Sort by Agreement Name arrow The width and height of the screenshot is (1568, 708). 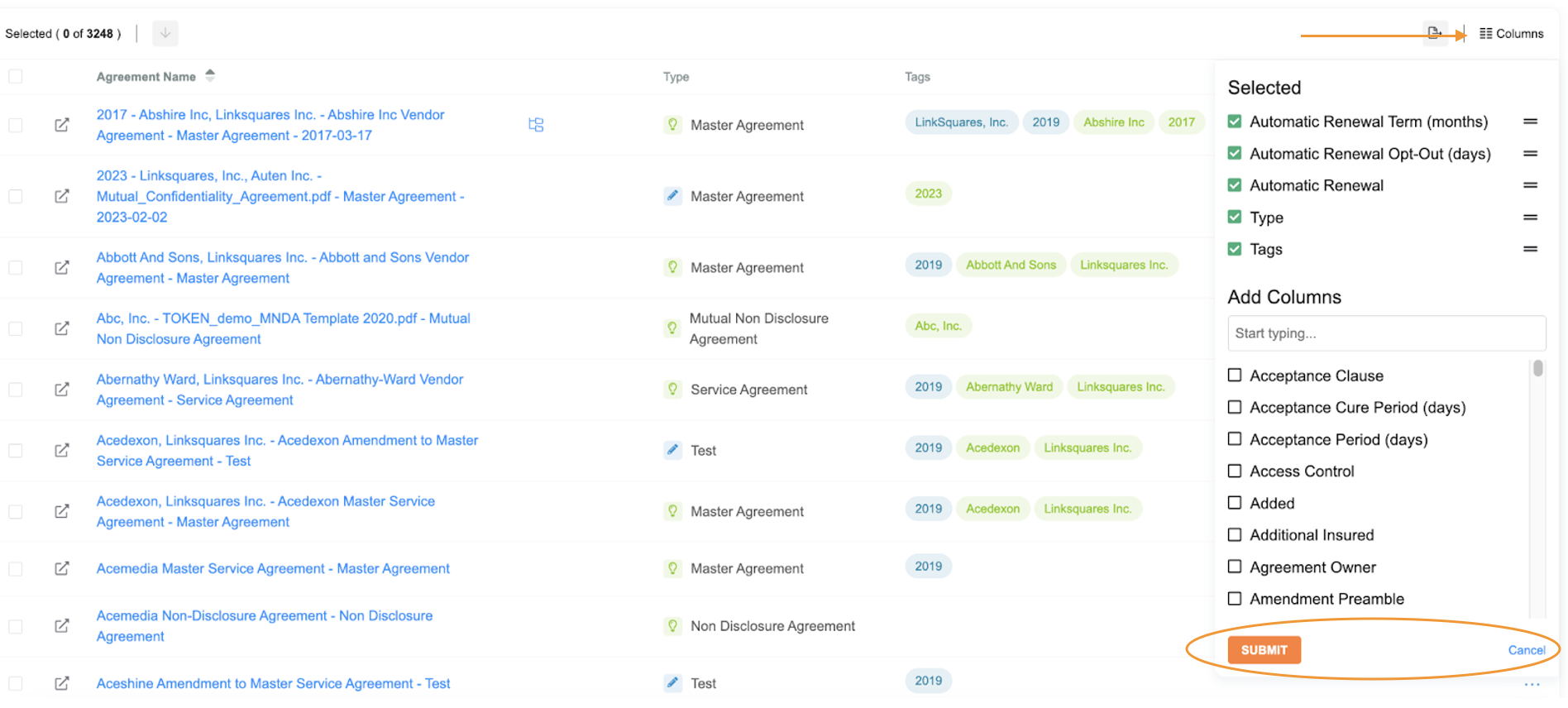pyautogui.click(x=210, y=75)
